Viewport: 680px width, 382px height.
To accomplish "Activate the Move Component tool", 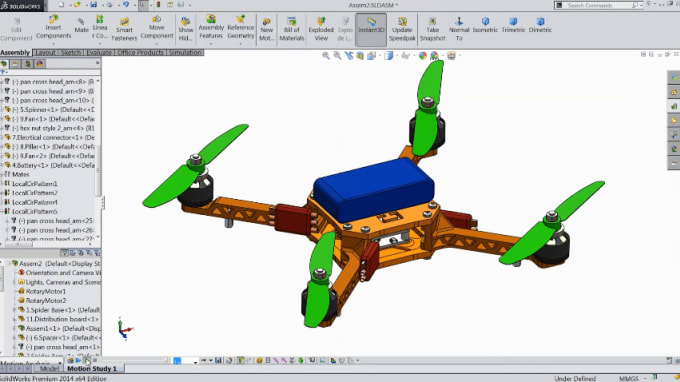I will [x=157, y=26].
